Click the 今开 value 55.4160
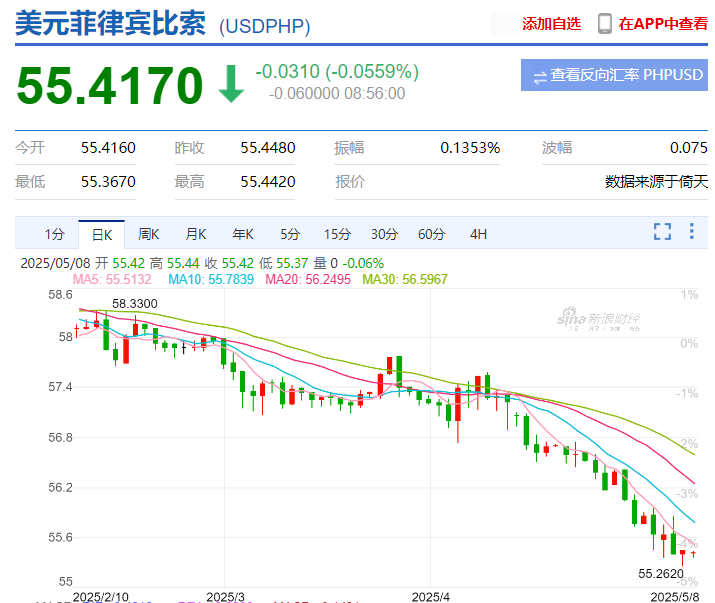The image size is (715, 603). 108,148
